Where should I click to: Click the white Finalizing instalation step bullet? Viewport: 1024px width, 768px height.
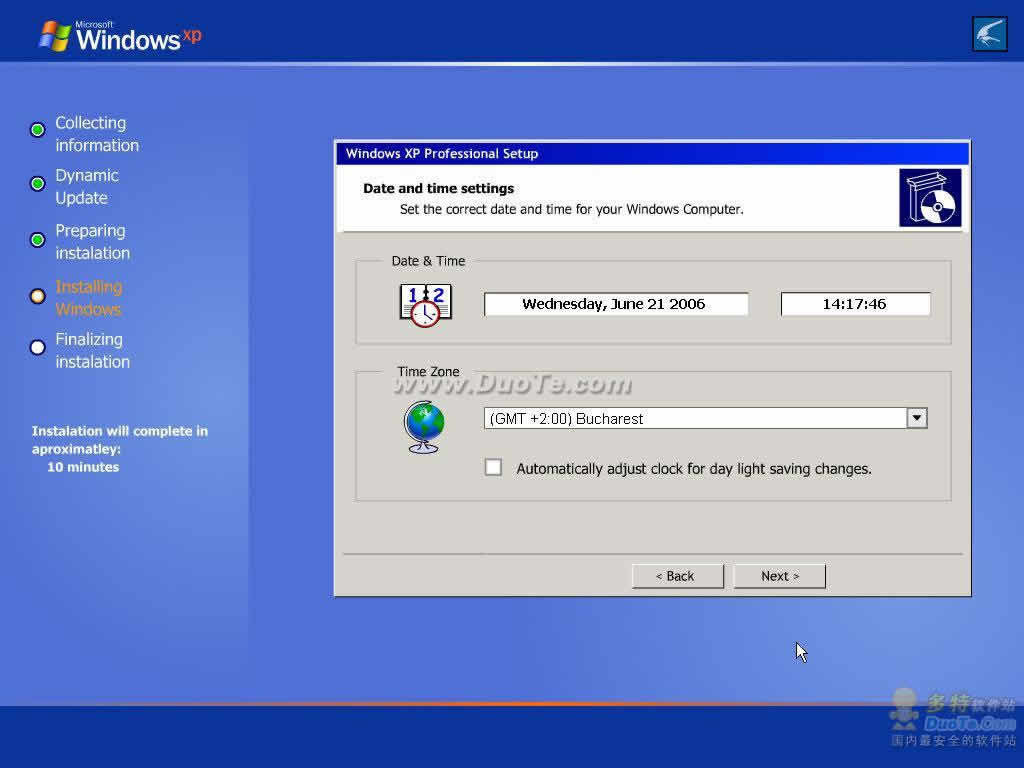tap(38, 347)
